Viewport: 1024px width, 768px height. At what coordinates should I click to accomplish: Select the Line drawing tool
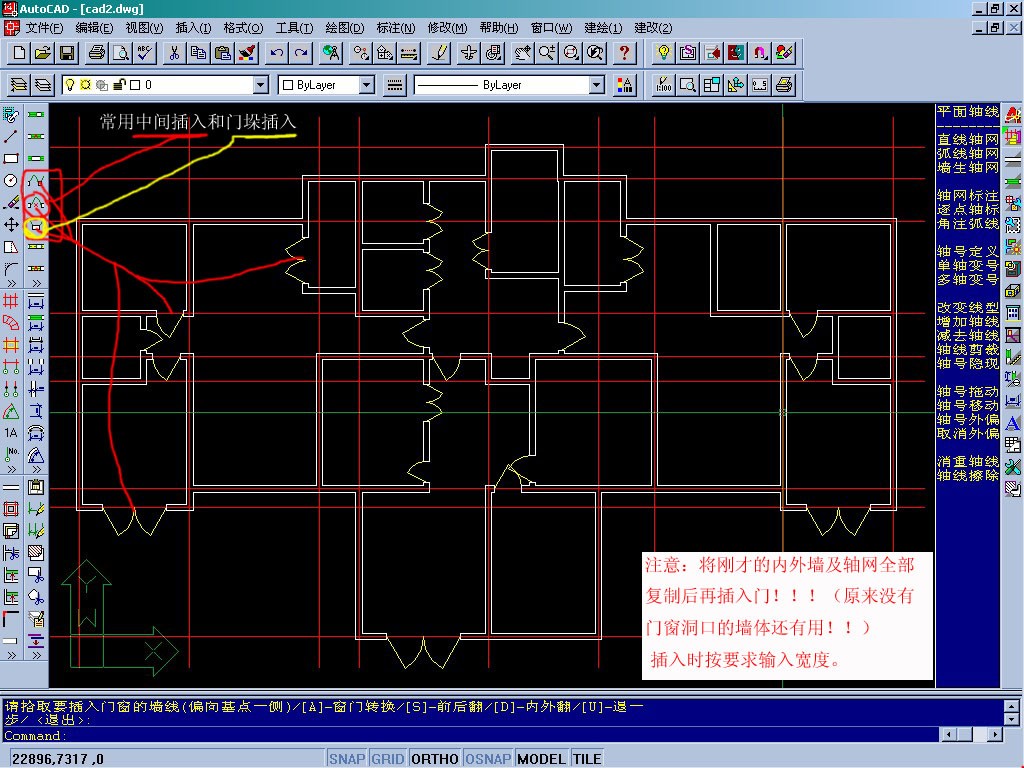(x=11, y=136)
